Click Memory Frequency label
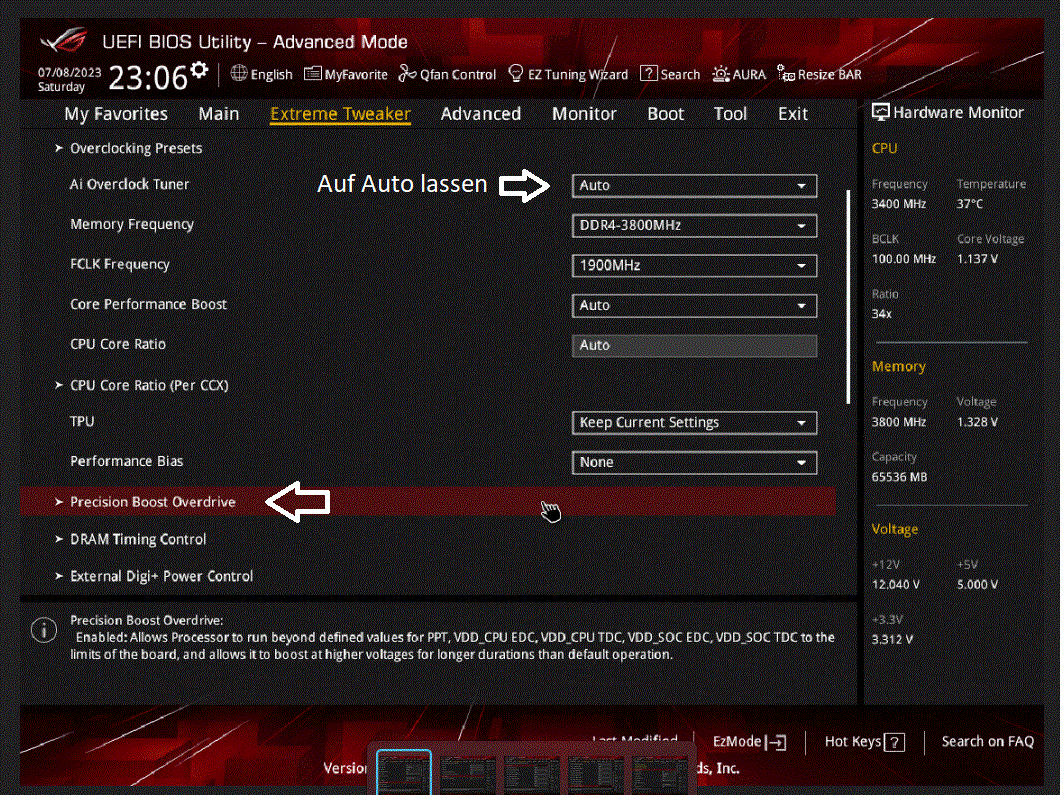1060x795 pixels. click(132, 224)
